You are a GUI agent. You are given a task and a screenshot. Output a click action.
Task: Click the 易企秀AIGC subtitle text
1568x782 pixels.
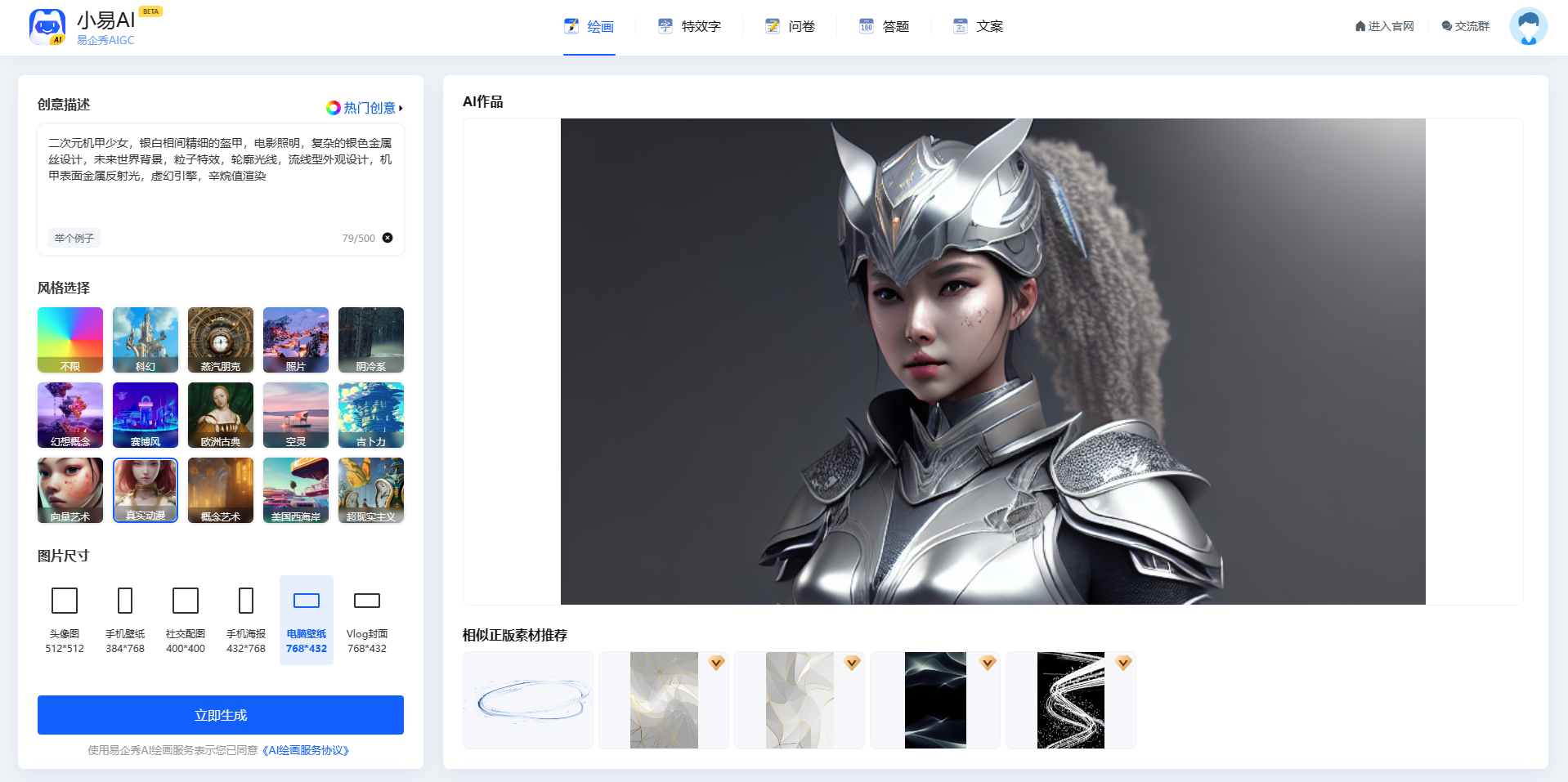105,40
